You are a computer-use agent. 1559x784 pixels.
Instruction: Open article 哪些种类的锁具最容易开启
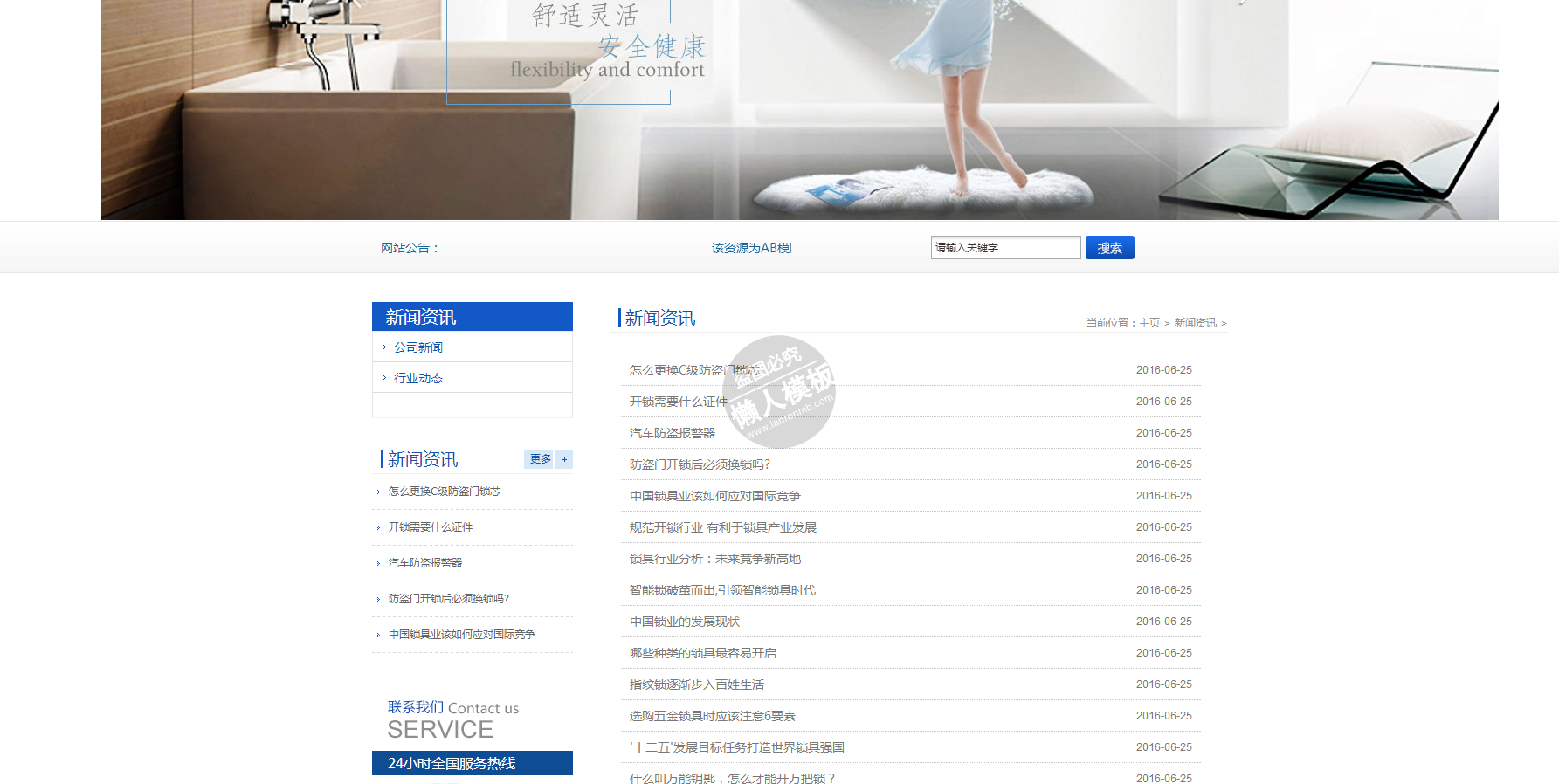pyautogui.click(x=702, y=653)
